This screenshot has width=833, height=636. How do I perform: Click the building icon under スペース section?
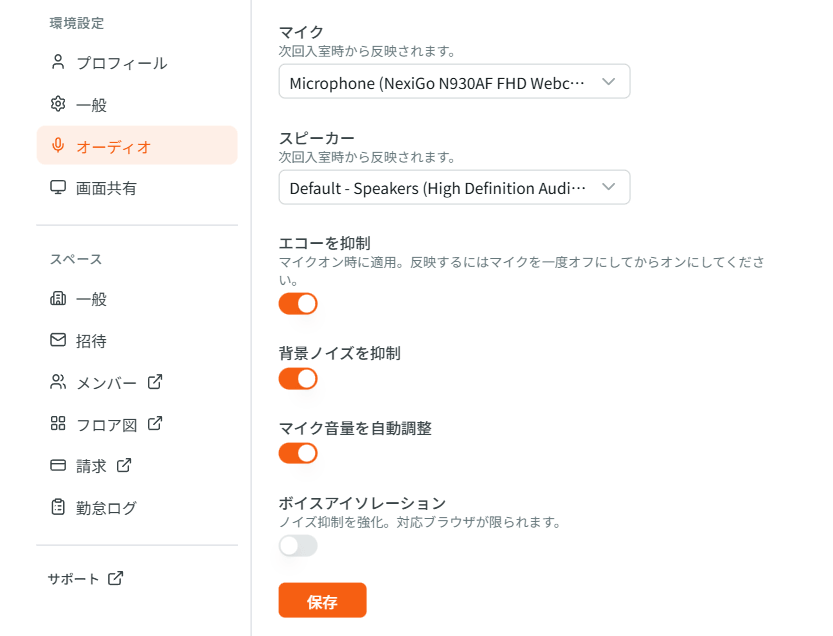(57, 298)
